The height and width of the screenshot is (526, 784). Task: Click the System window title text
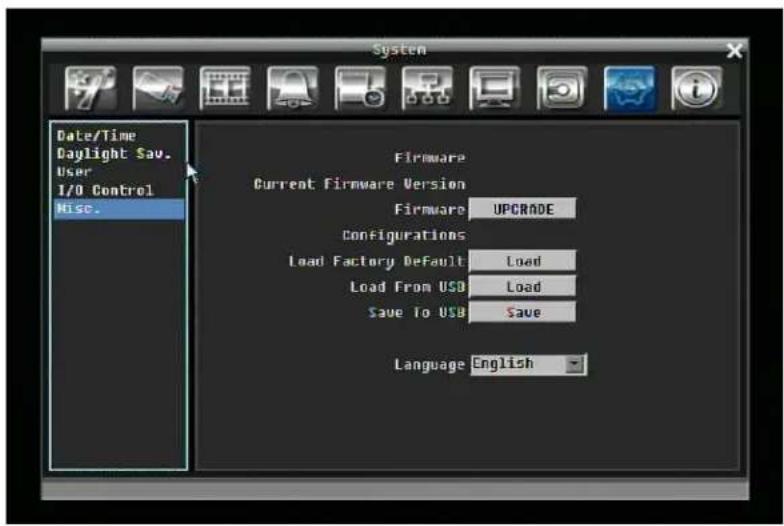[400, 50]
